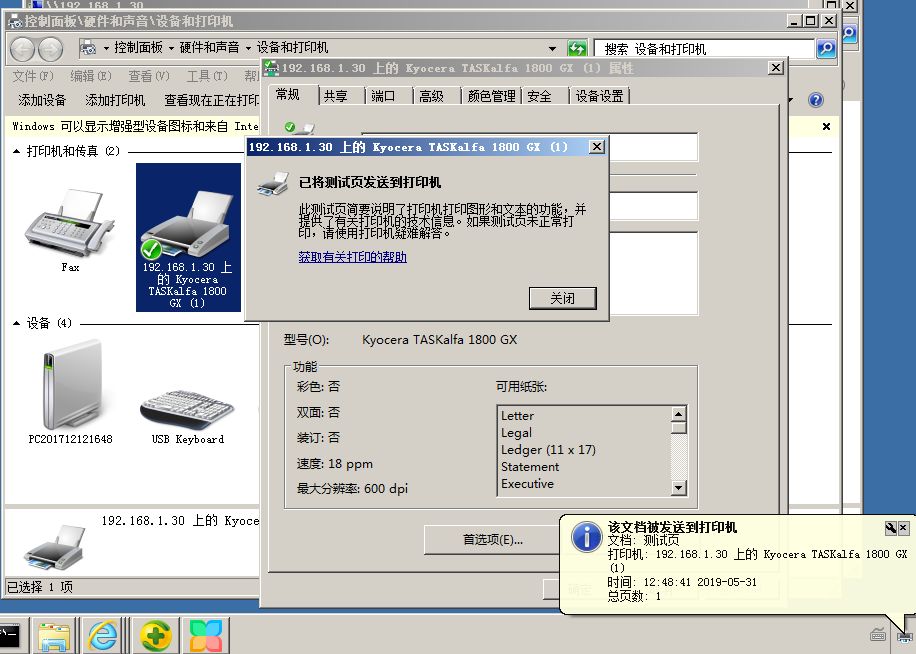This screenshot has width=916, height=654.
Task: Switch to the 高级 tab
Action: (x=431, y=96)
